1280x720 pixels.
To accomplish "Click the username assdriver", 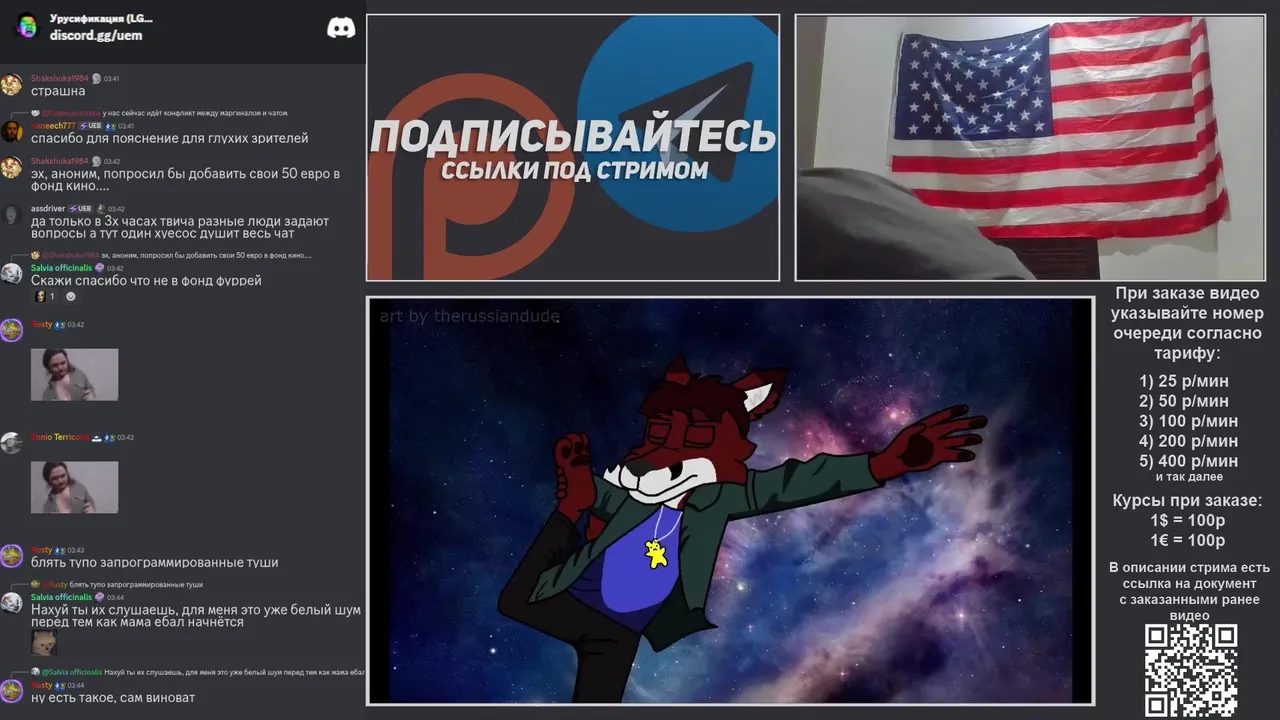I will click(x=48, y=209).
